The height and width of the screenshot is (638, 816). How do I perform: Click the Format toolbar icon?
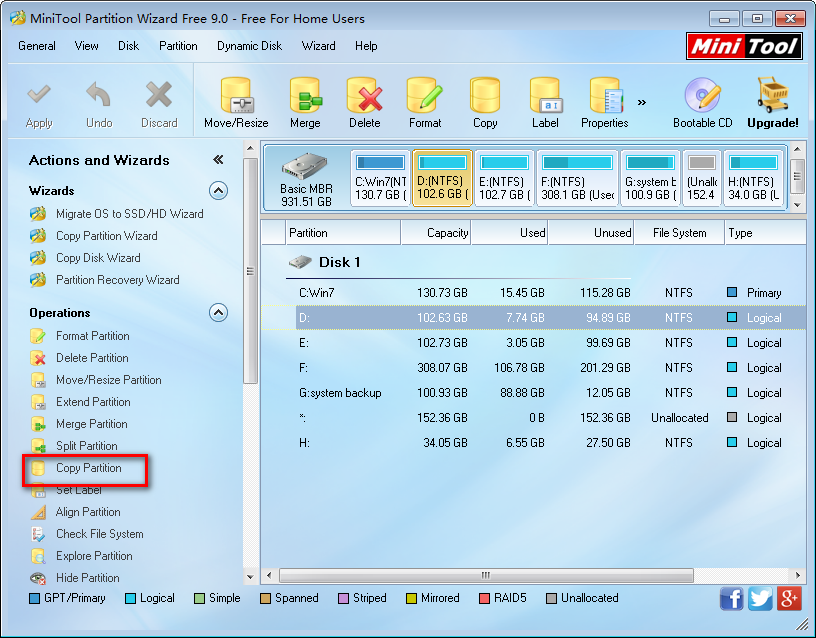pos(425,104)
